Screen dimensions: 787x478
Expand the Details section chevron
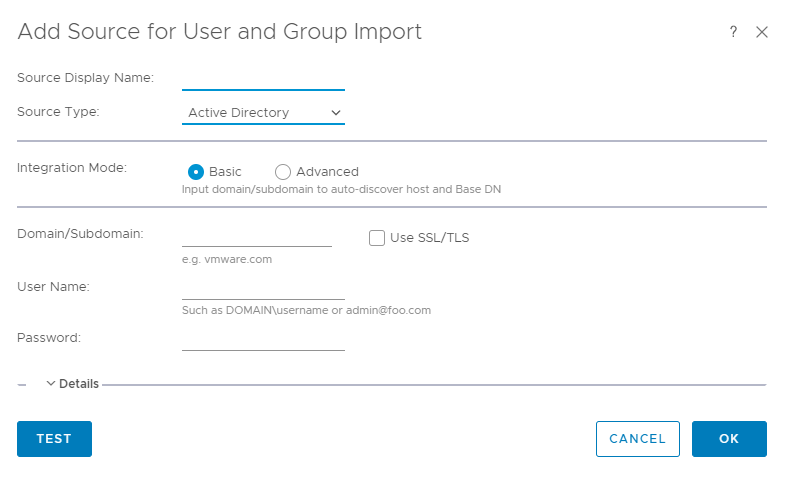[51, 384]
